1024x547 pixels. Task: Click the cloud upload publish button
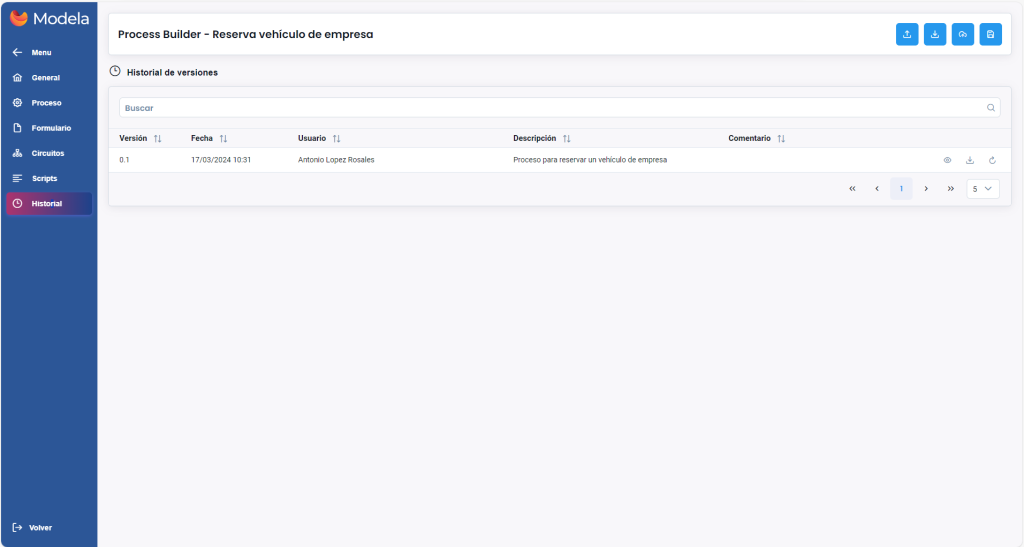(962, 34)
